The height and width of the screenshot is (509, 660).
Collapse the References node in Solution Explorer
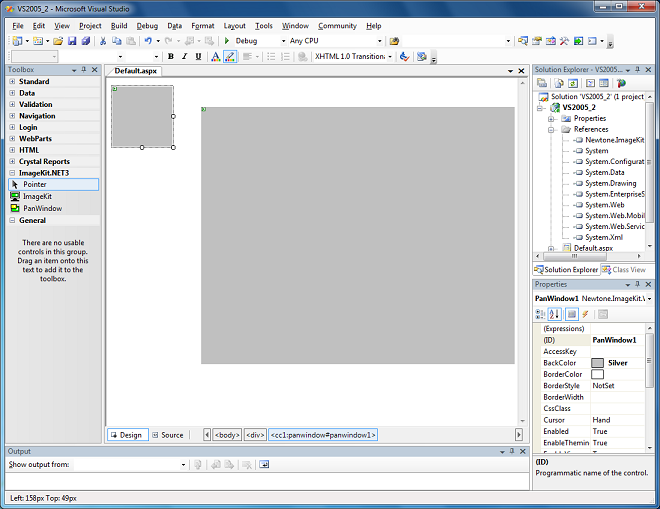click(x=551, y=130)
